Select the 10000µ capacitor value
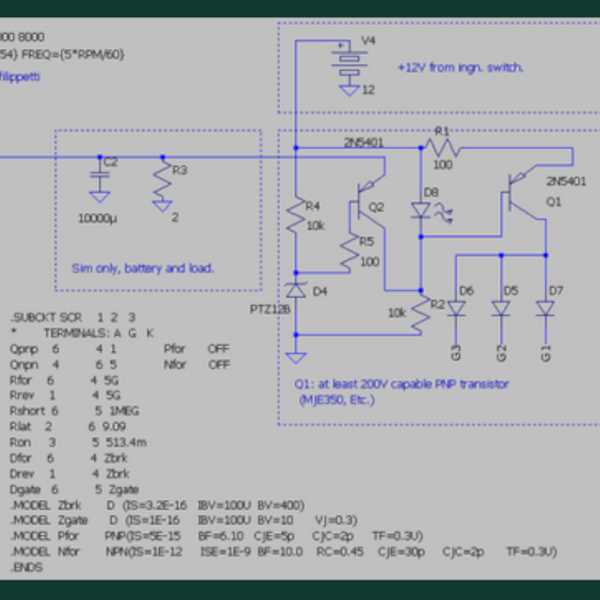 (x=97, y=218)
